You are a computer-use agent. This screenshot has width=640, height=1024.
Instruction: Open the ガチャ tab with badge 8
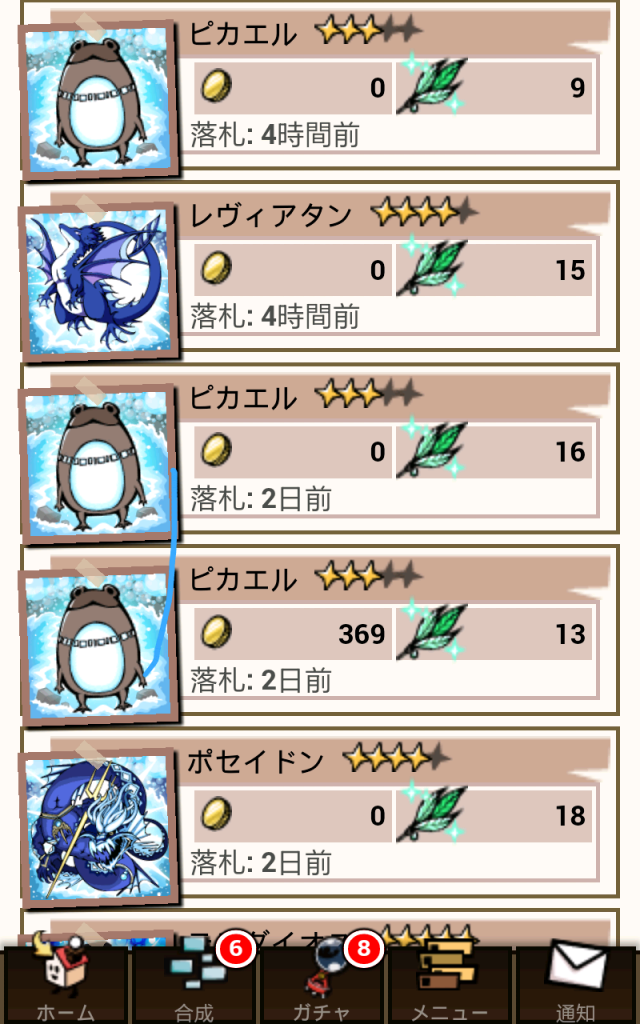pyautogui.click(x=321, y=985)
